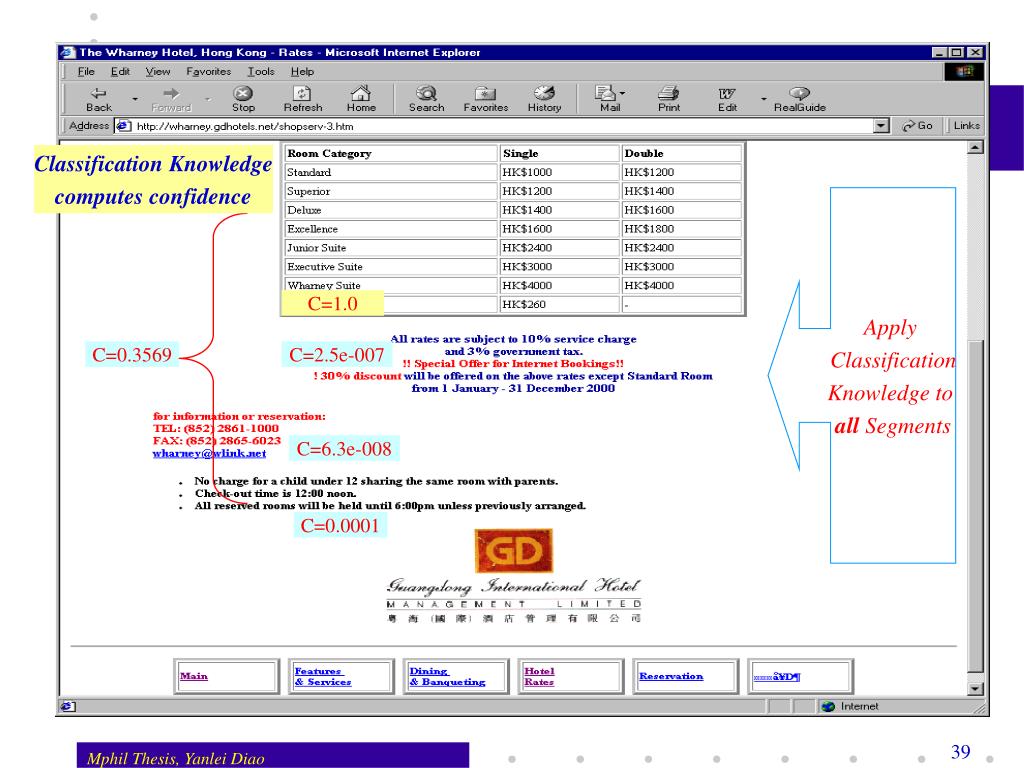1024x768 pixels.
Task: Click the Internet zone globe icon
Action: (828, 706)
